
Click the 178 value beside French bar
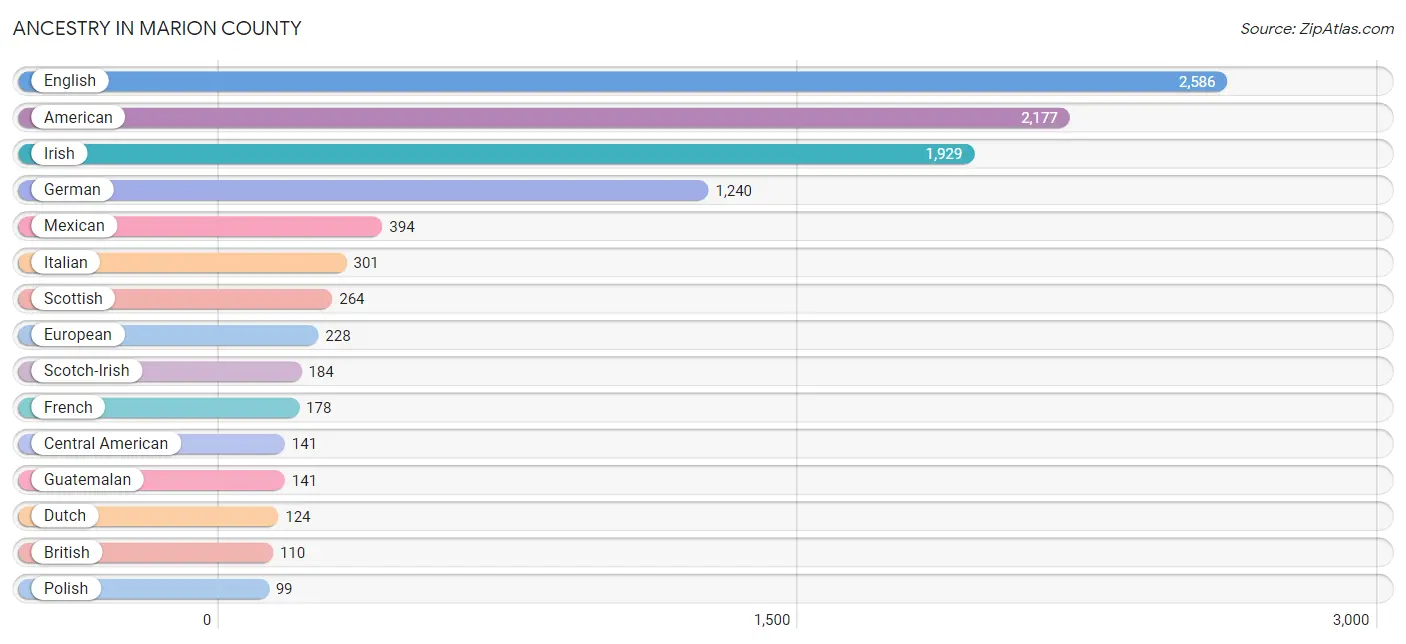pyautogui.click(x=319, y=408)
